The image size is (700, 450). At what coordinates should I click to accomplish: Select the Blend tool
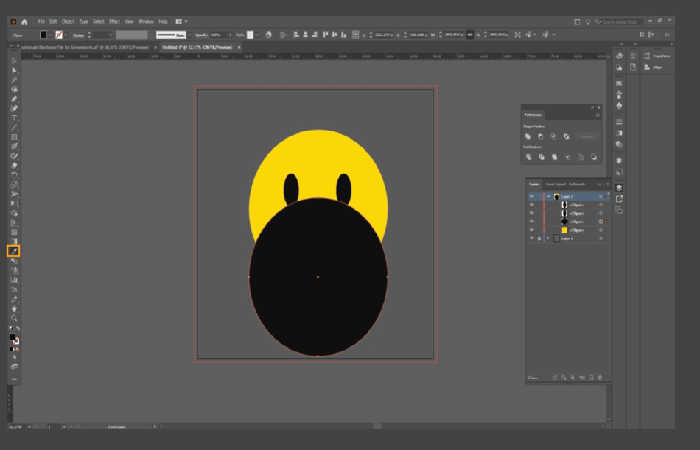[x=14, y=261]
